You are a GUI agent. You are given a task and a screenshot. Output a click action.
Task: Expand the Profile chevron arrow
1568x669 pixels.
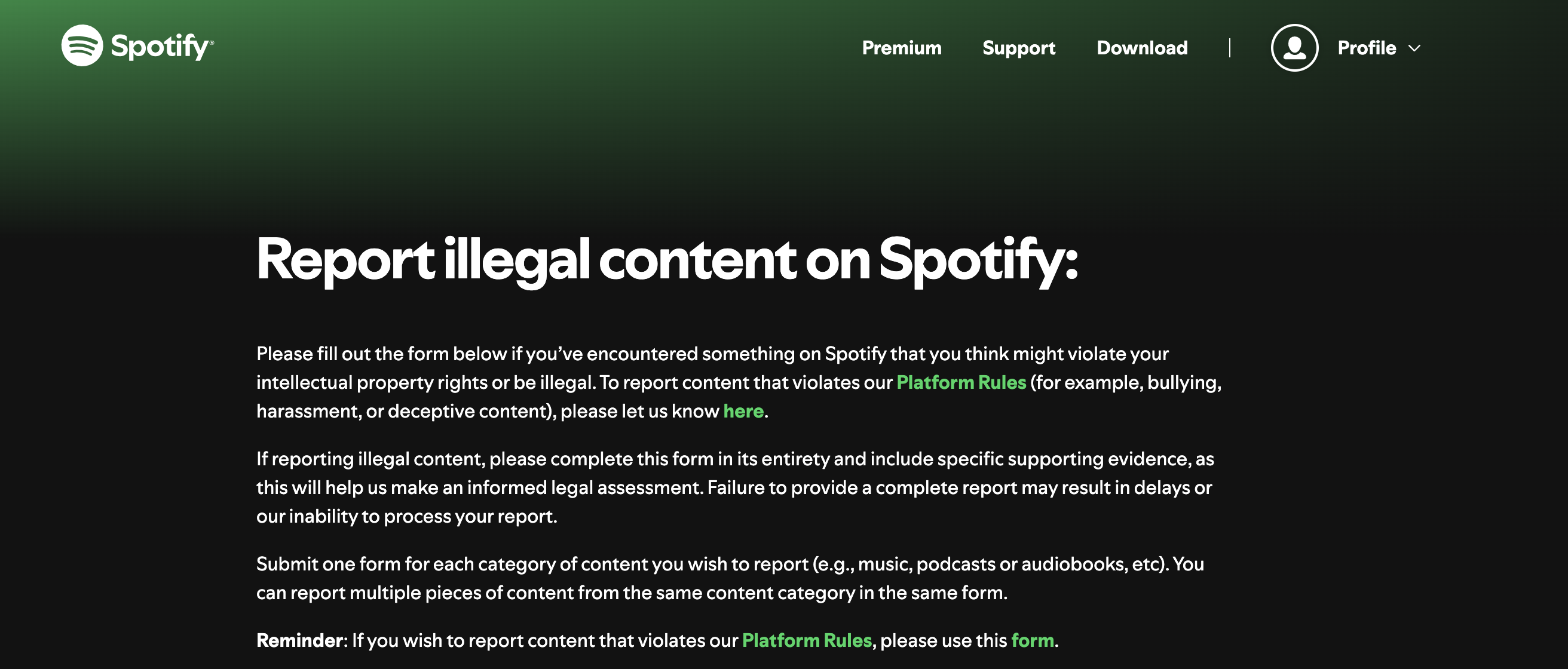[1414, 48]
